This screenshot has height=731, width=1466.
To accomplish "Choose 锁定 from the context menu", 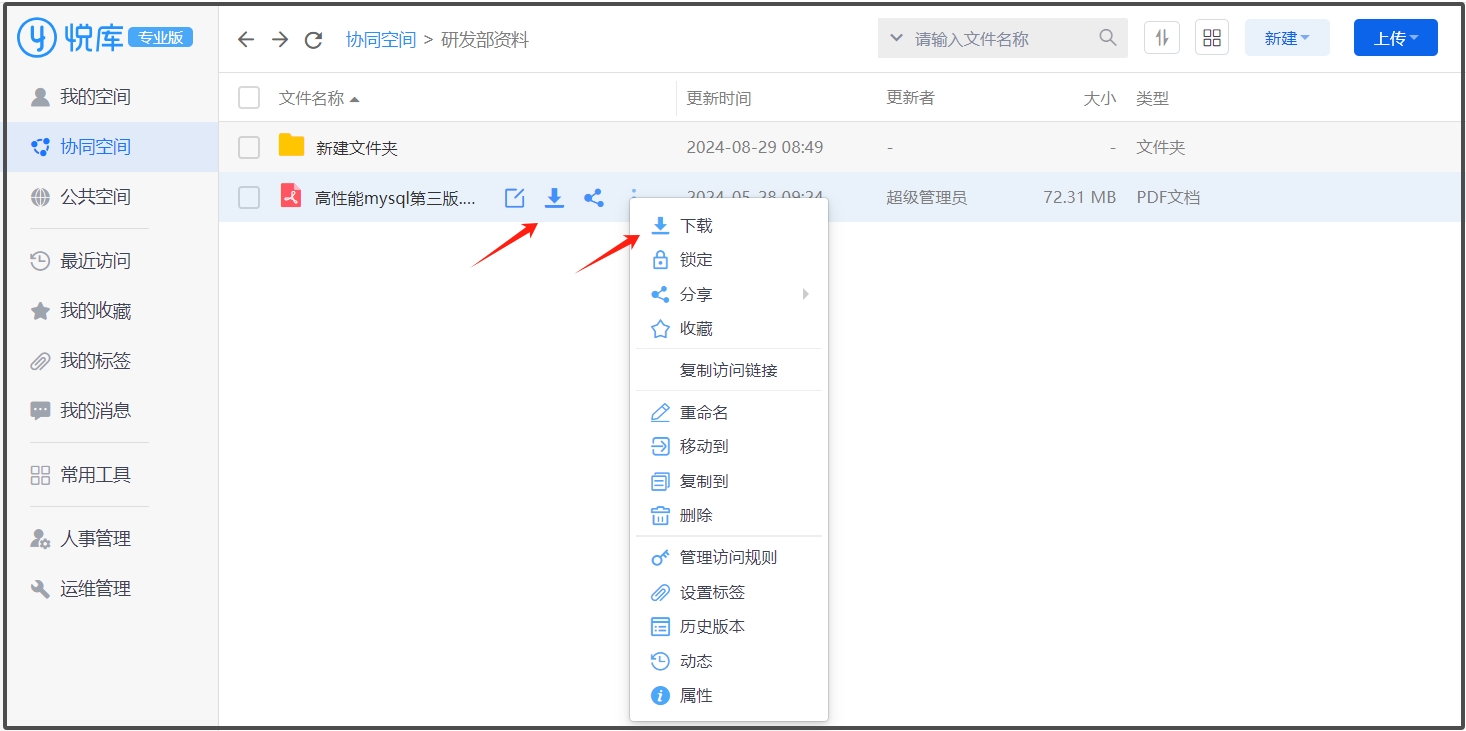I will [x=696, y=260].
